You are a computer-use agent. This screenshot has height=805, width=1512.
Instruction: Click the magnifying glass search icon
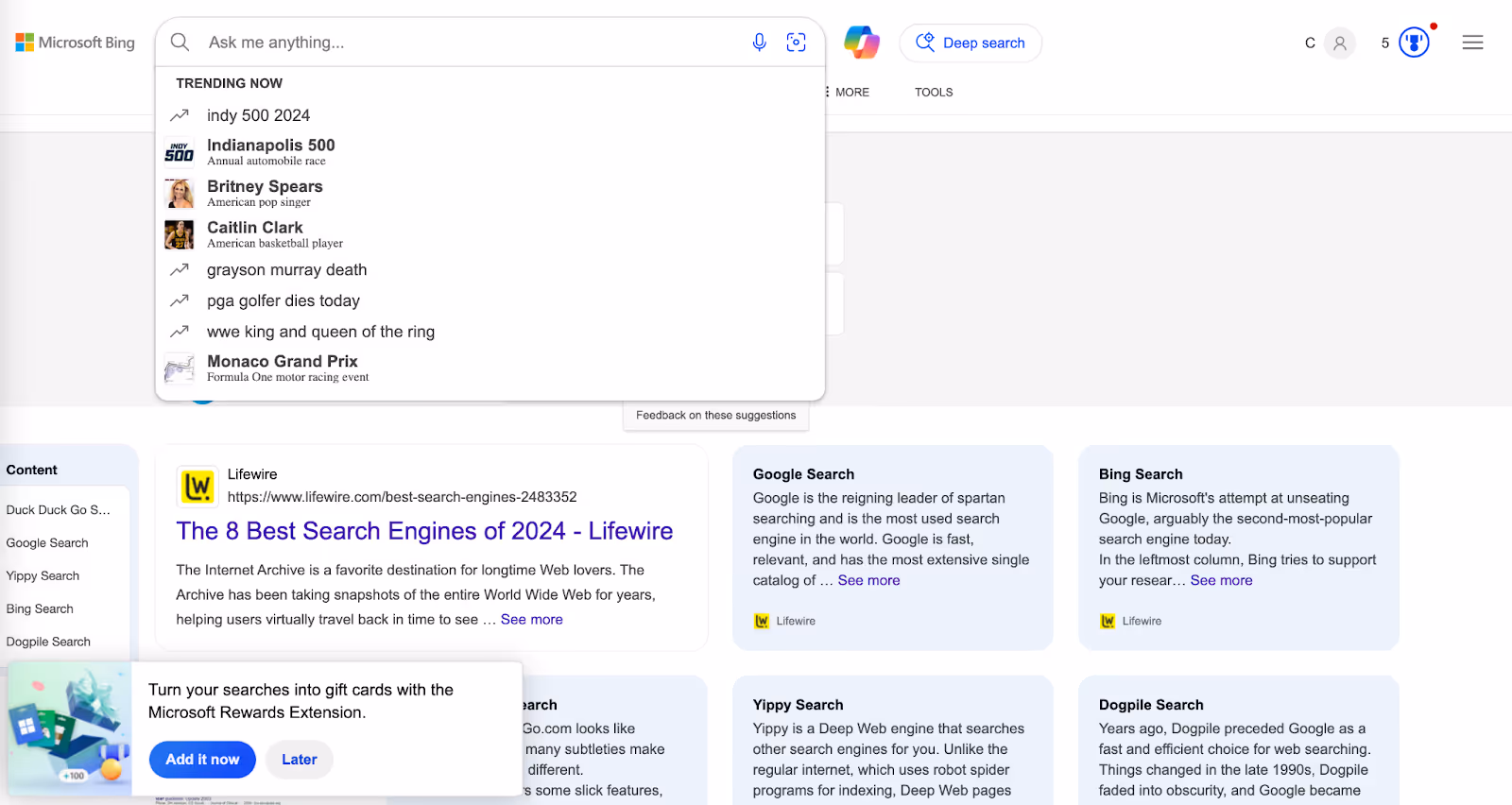pos(180,43)
